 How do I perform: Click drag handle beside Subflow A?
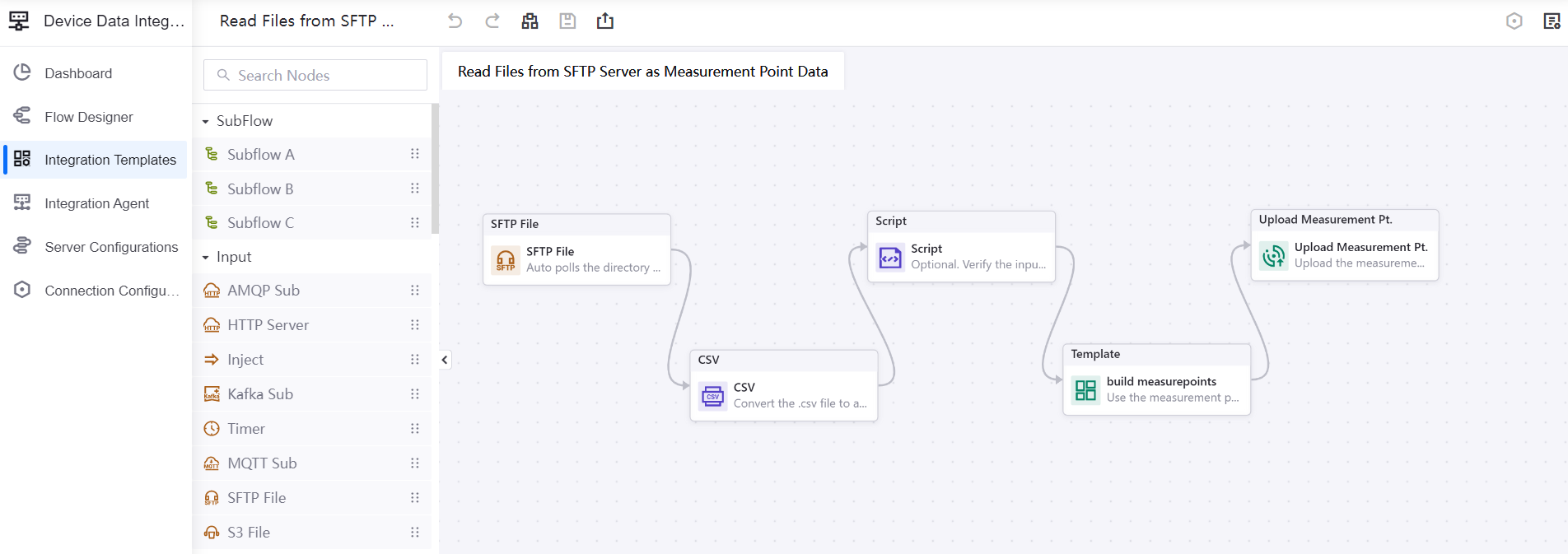point(415,154)
